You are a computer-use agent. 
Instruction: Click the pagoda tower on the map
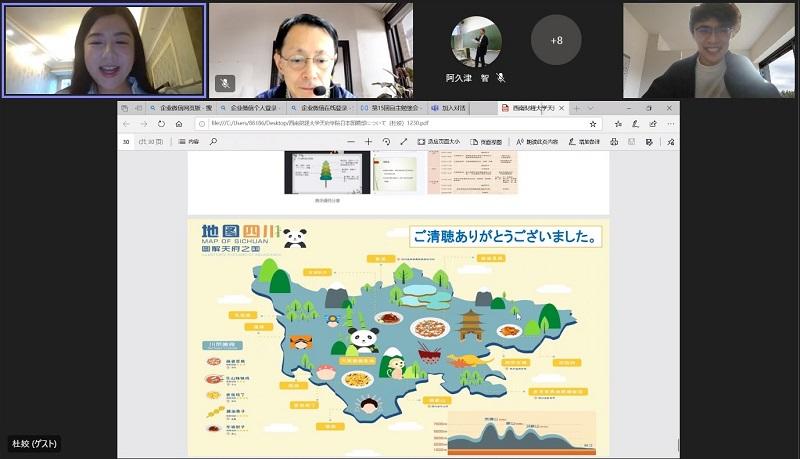pos(471,324)
